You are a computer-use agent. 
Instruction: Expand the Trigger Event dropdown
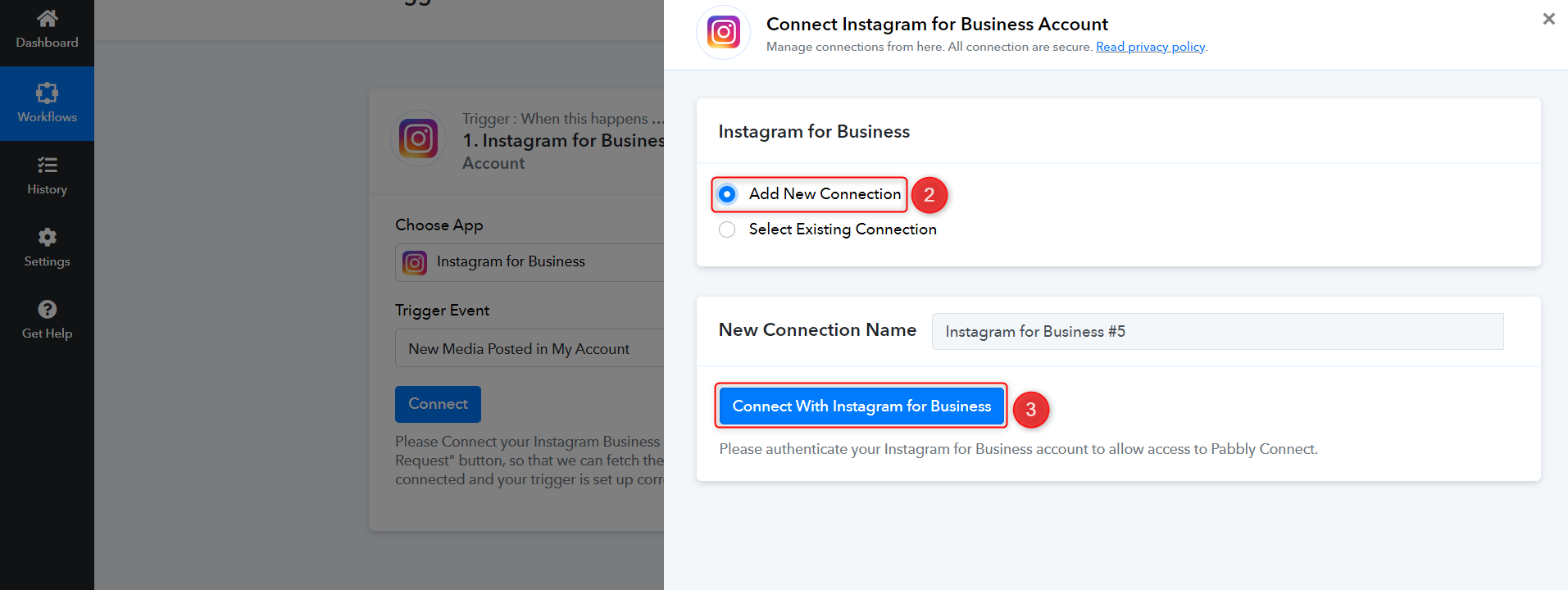(x=529, y=348)
